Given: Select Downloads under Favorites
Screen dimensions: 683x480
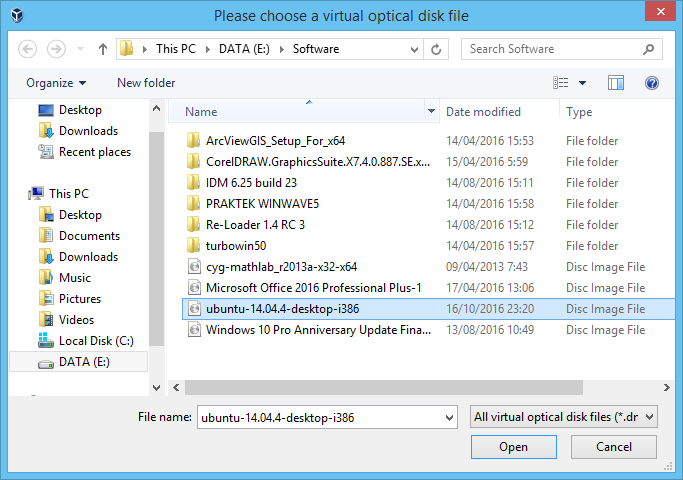Looking at the screenshot, I should click(x=78, y=131).
